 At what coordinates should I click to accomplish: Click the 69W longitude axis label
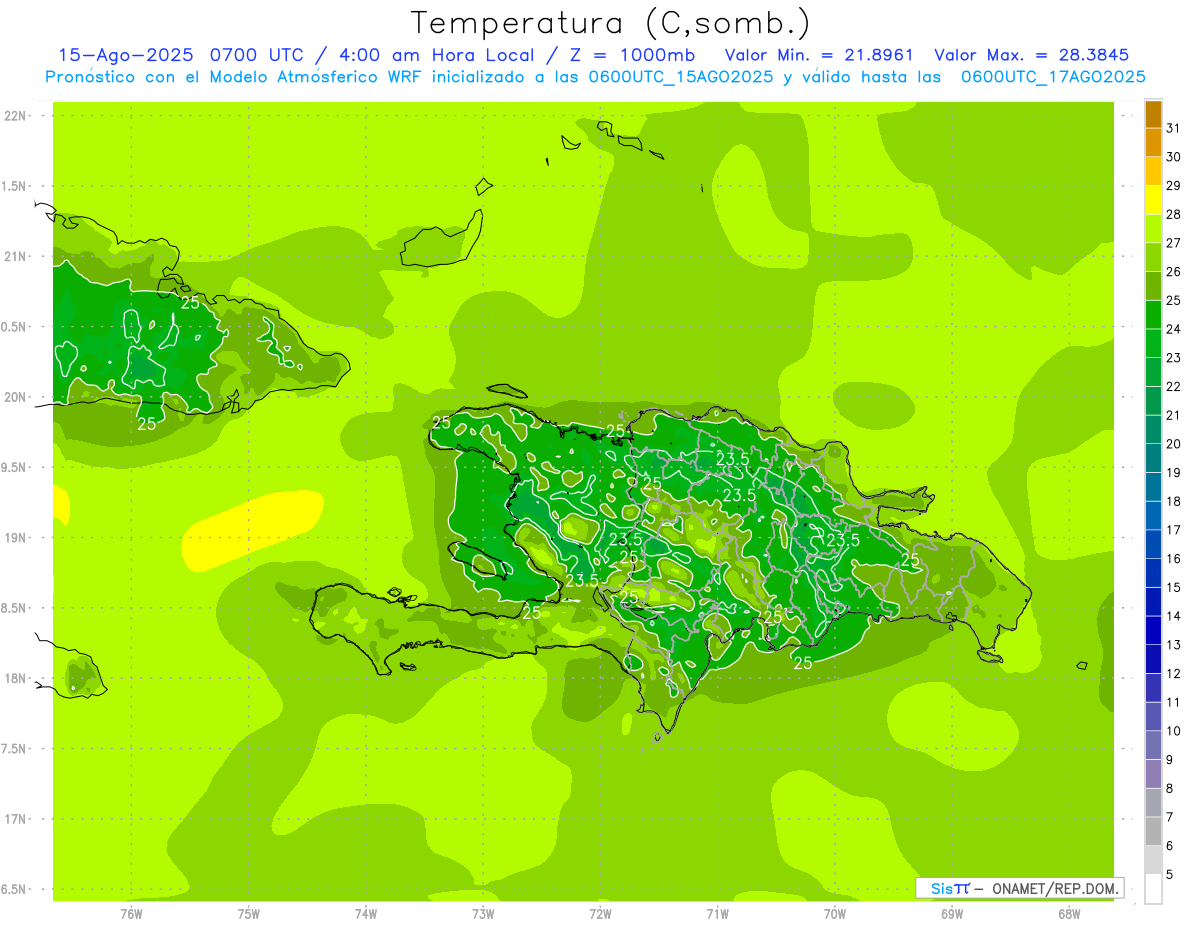(x=952, y=913)
